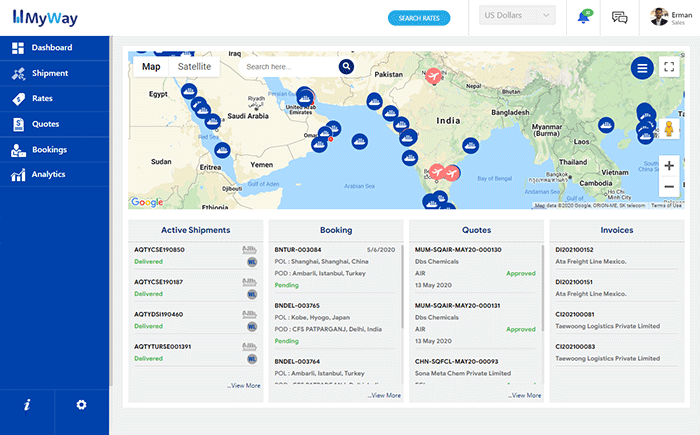700x435 pixels.
Task: Click the MyWay logo
Action: coord(45,18)
